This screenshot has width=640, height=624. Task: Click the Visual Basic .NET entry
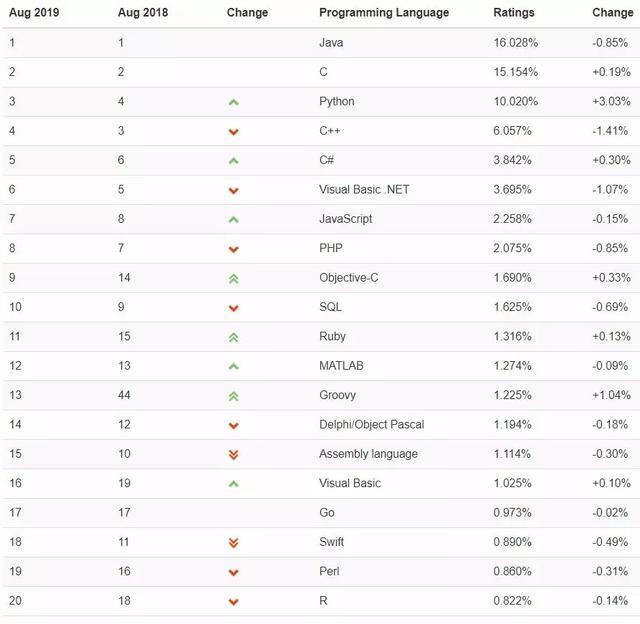364,189
